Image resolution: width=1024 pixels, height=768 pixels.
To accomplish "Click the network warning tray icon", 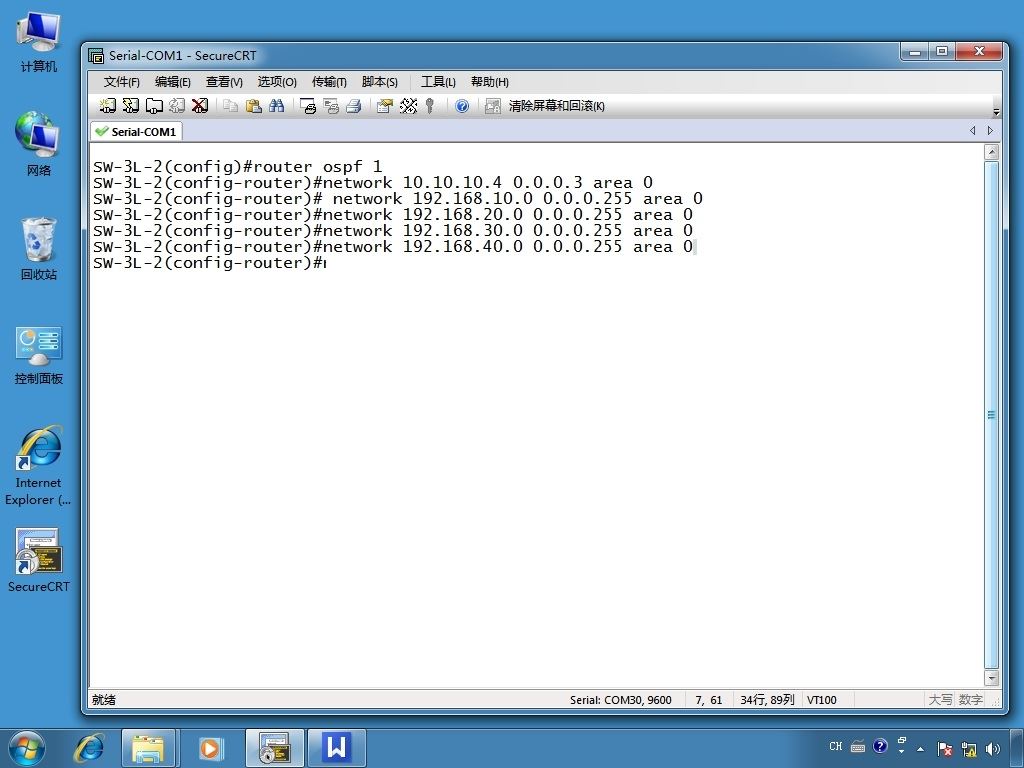I will (969, 748).
